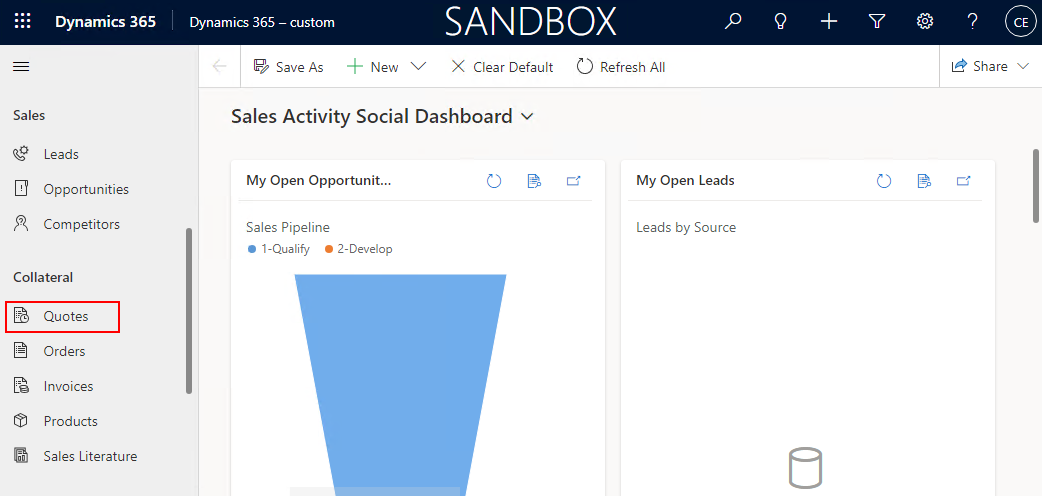
Task: Open the settings gear icon
Action: pyautogui.click(x=924, y=22)
